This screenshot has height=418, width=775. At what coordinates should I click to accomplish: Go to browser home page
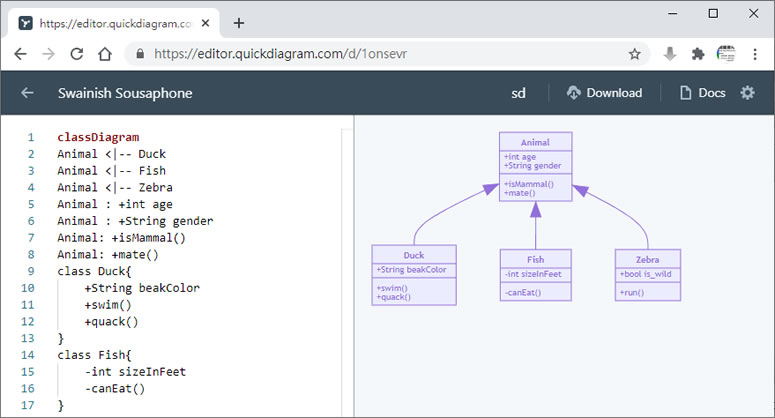pos(104,54)
